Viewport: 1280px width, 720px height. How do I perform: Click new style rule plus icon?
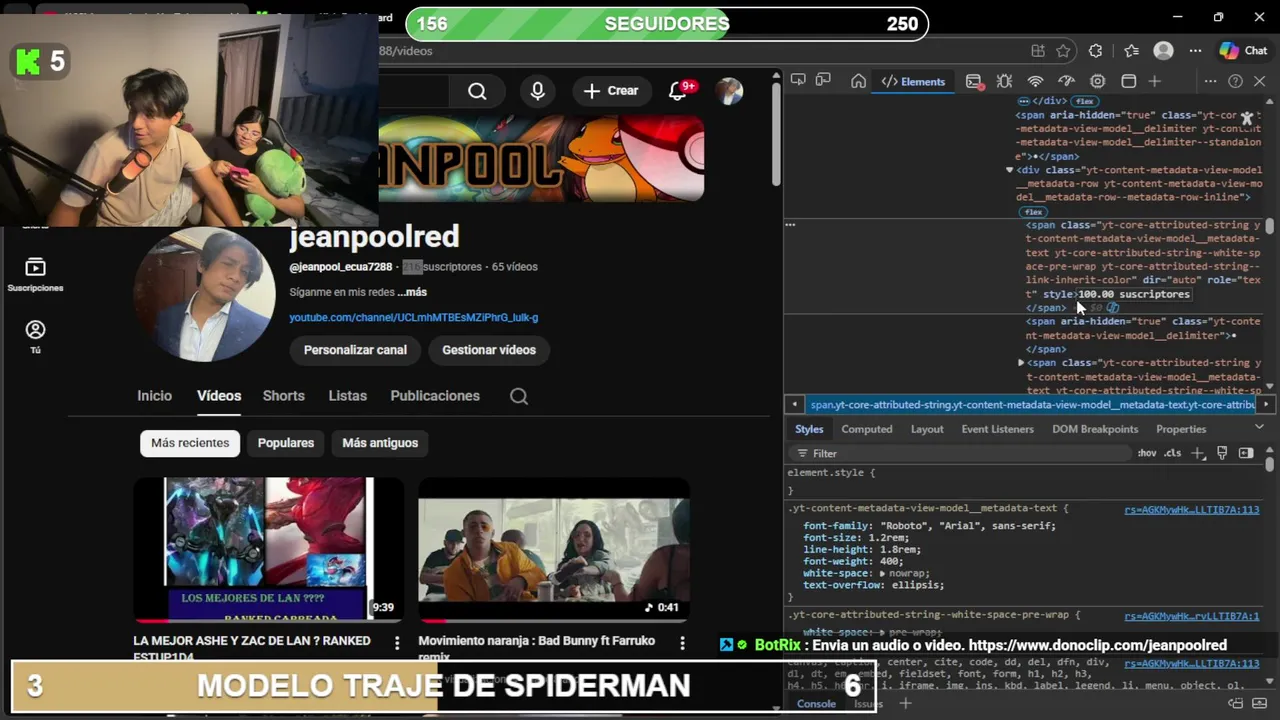pyautogui.click(x=1198, y=453)
